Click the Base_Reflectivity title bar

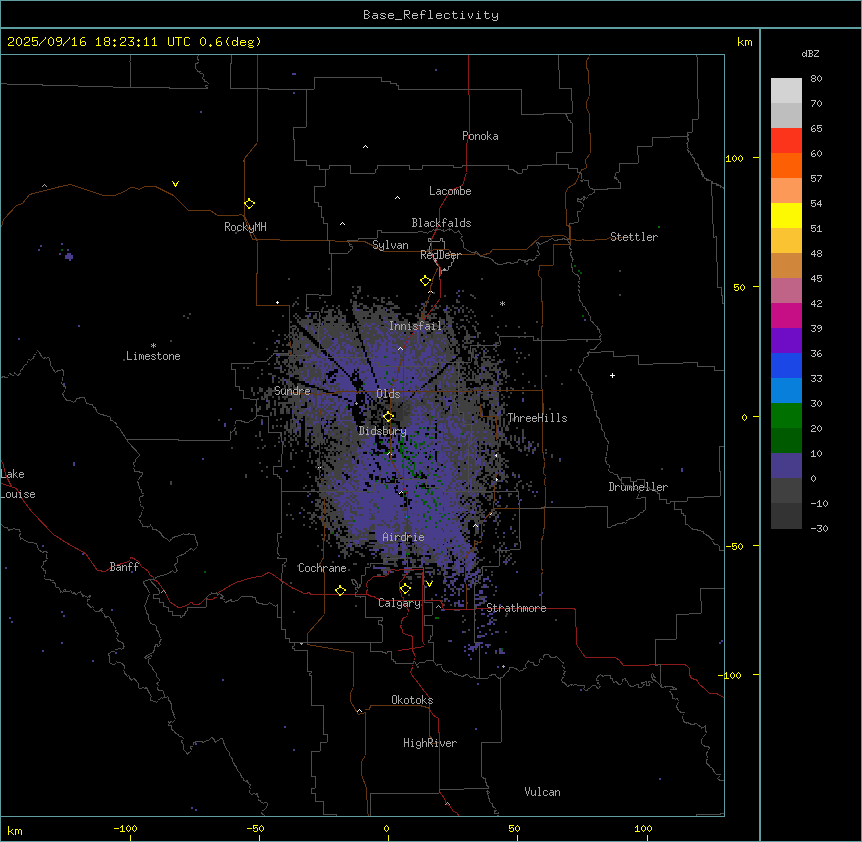pyautogui.click(x=430, y=15)
